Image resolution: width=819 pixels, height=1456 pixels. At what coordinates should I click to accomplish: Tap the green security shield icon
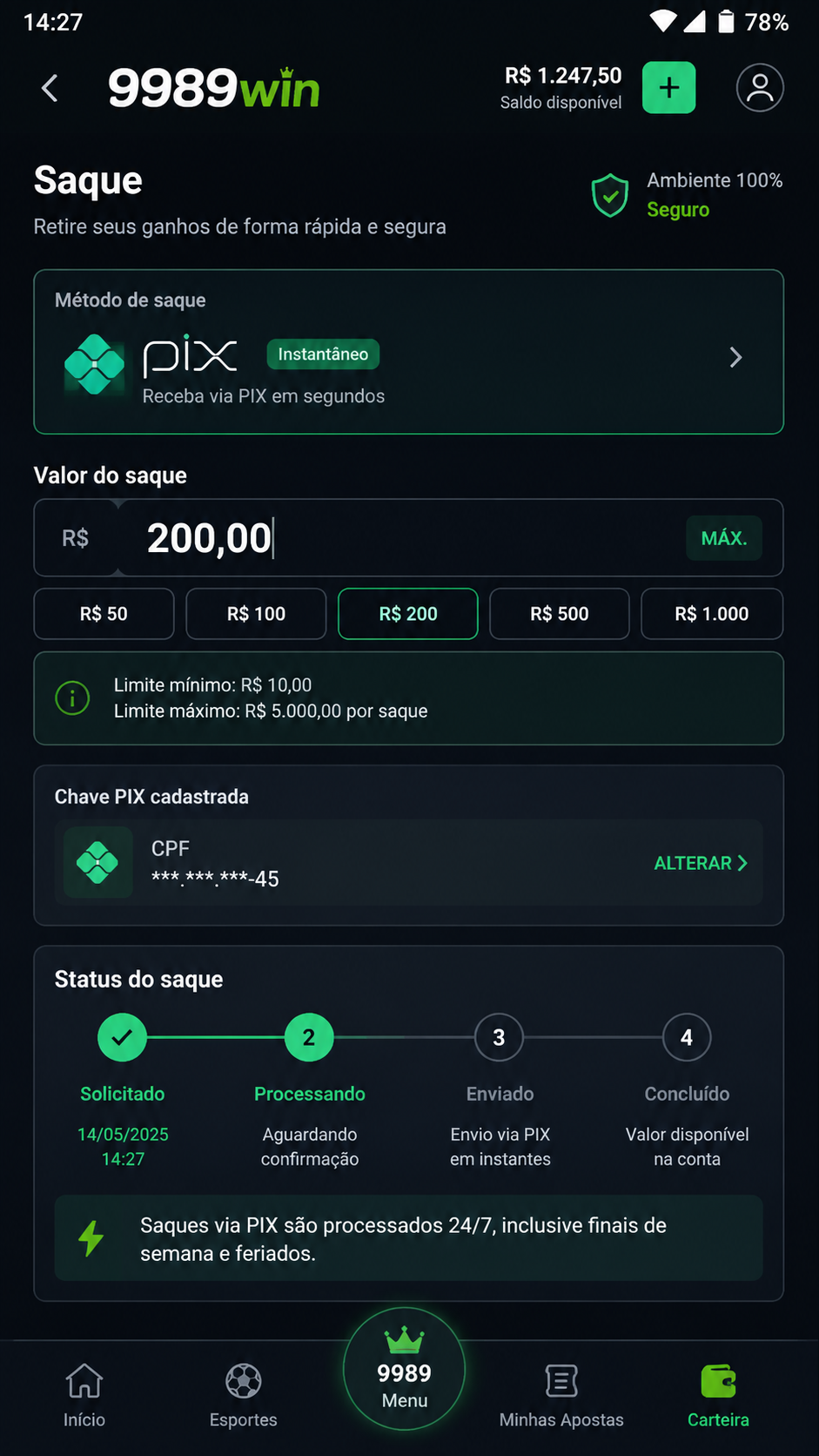[x=610, y=195]
